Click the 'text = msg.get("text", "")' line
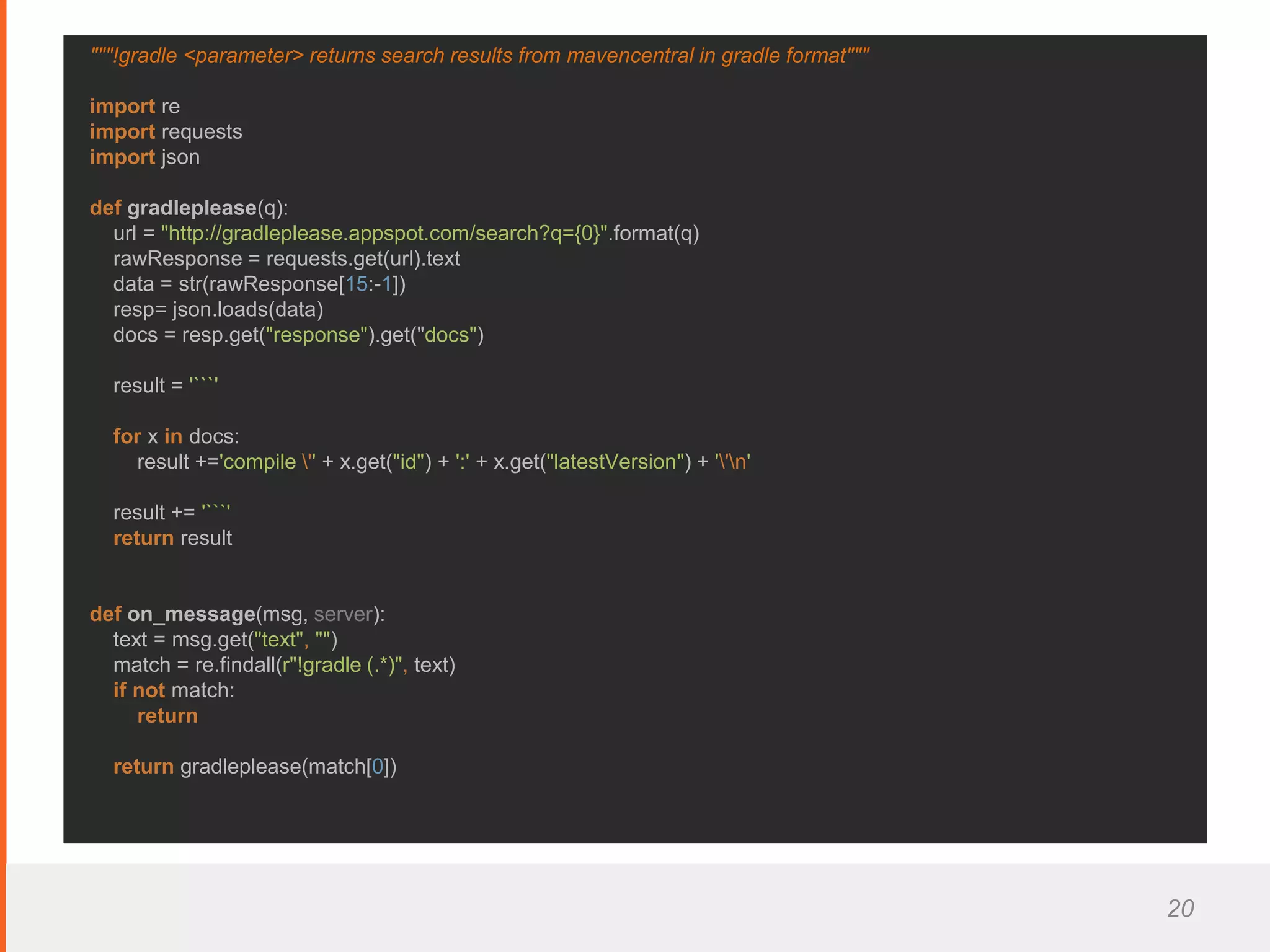The width and height of the screenshot is (1270, 952). coord(225,640)
